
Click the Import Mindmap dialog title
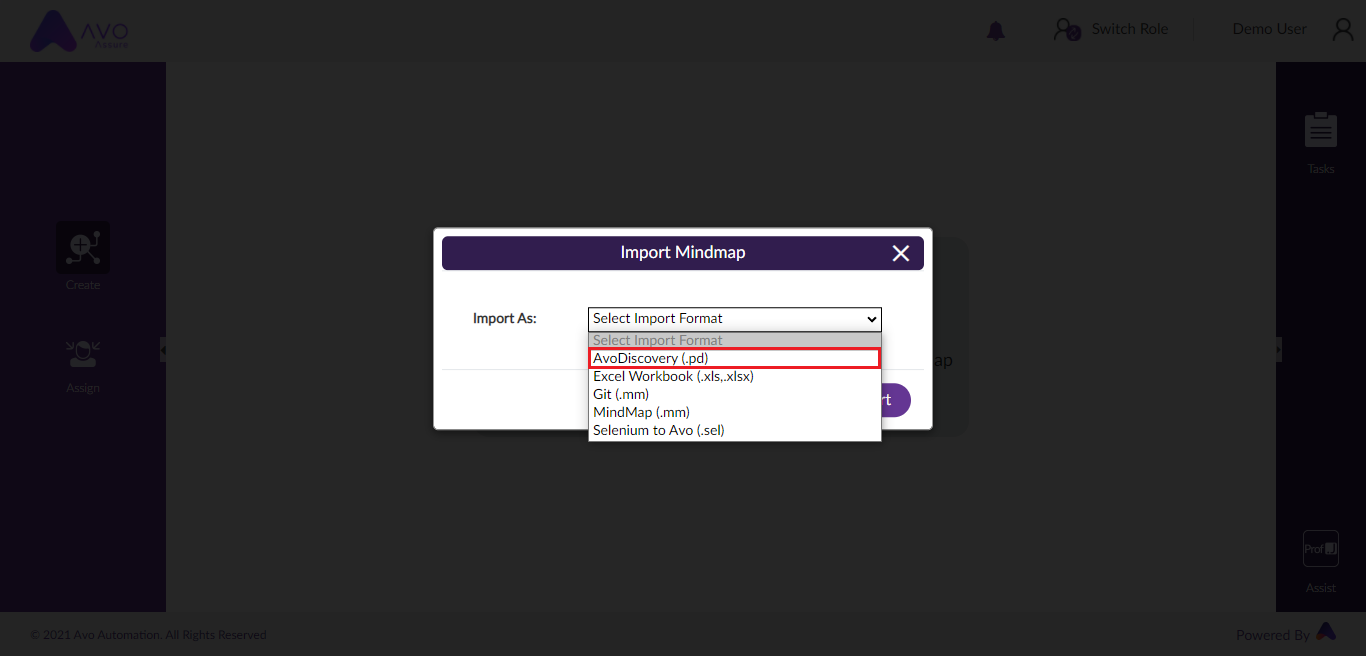[x=683, y=252]
